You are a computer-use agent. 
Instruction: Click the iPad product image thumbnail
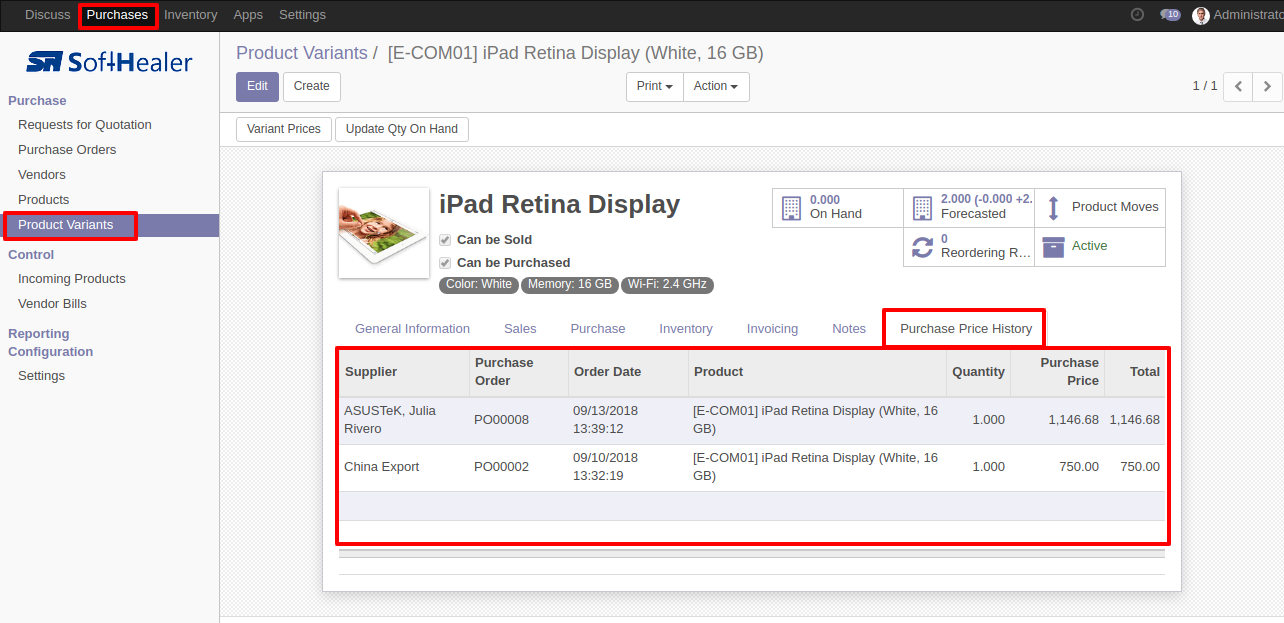click(x=384, y=233)
